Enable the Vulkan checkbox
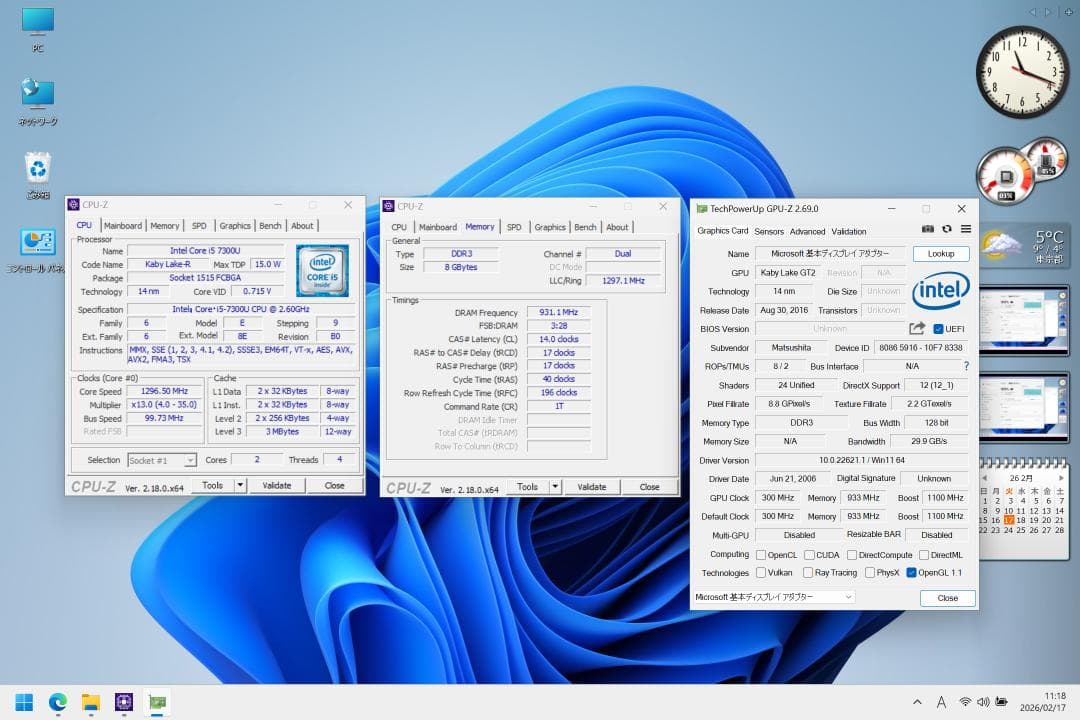The width and height of the screenshot is (1080, 720). point(761,573)
